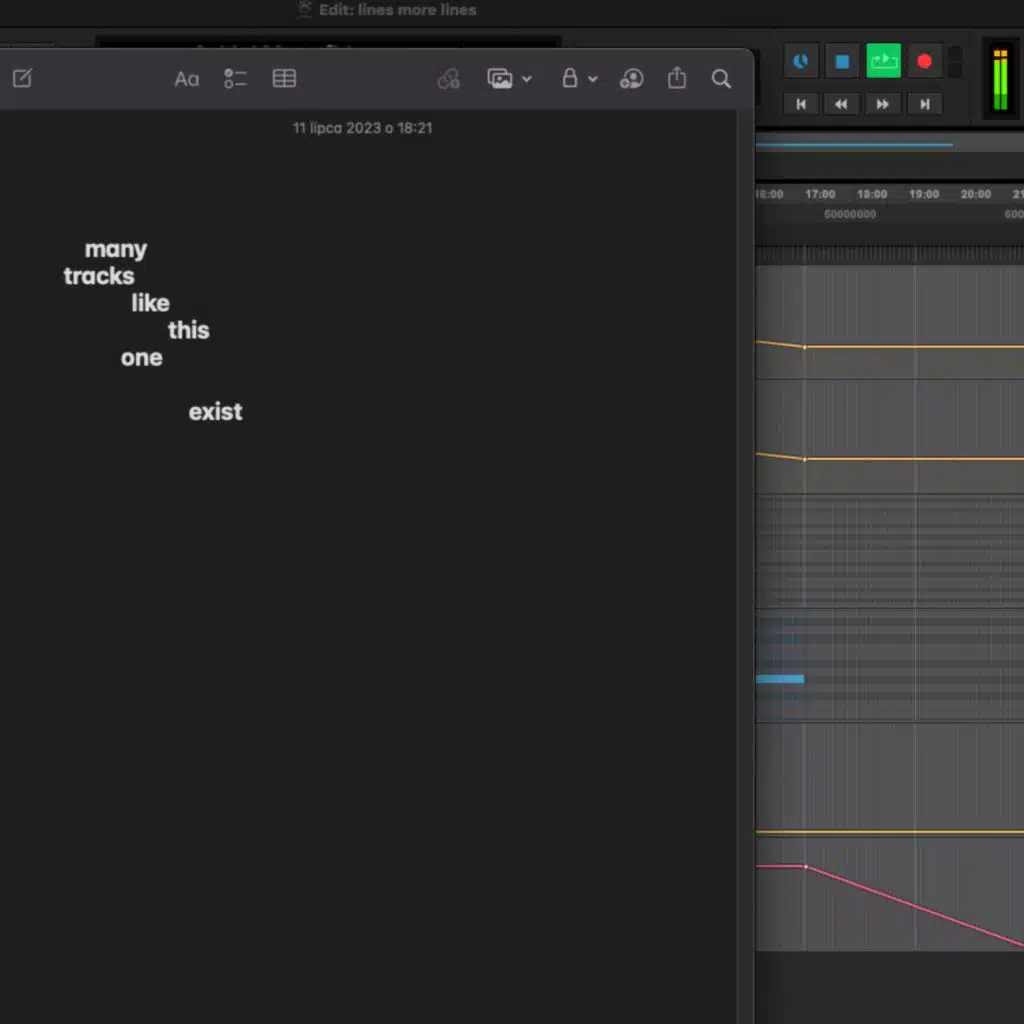Click the 18:00 mark on the ruler
The width and height of the screenshot is (1024, 1024).
coord(872,194)
